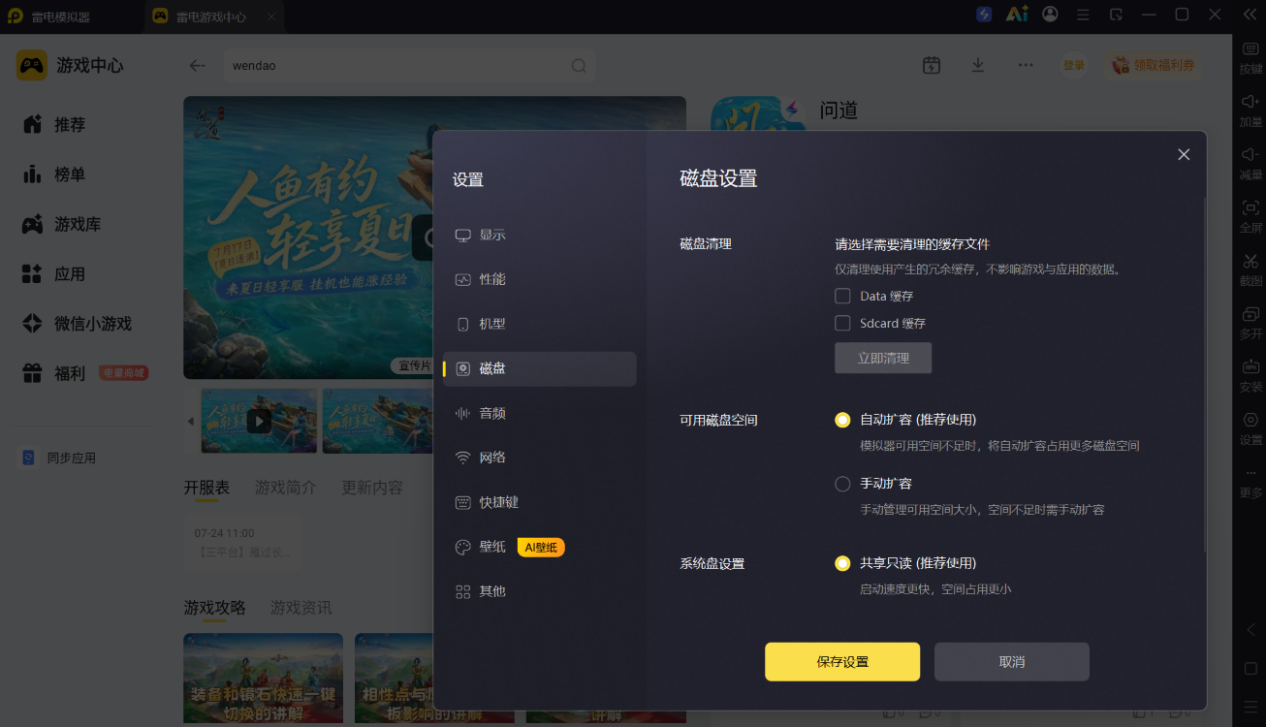Click the magnifier search icon
The image size is (1266, 727).
click(x=578, y=66)
